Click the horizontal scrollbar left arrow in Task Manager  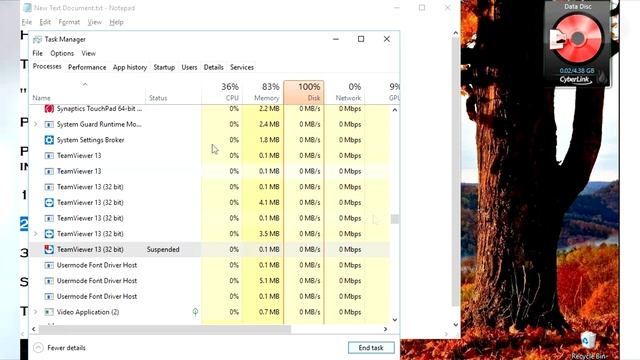[x=34, y=329]
